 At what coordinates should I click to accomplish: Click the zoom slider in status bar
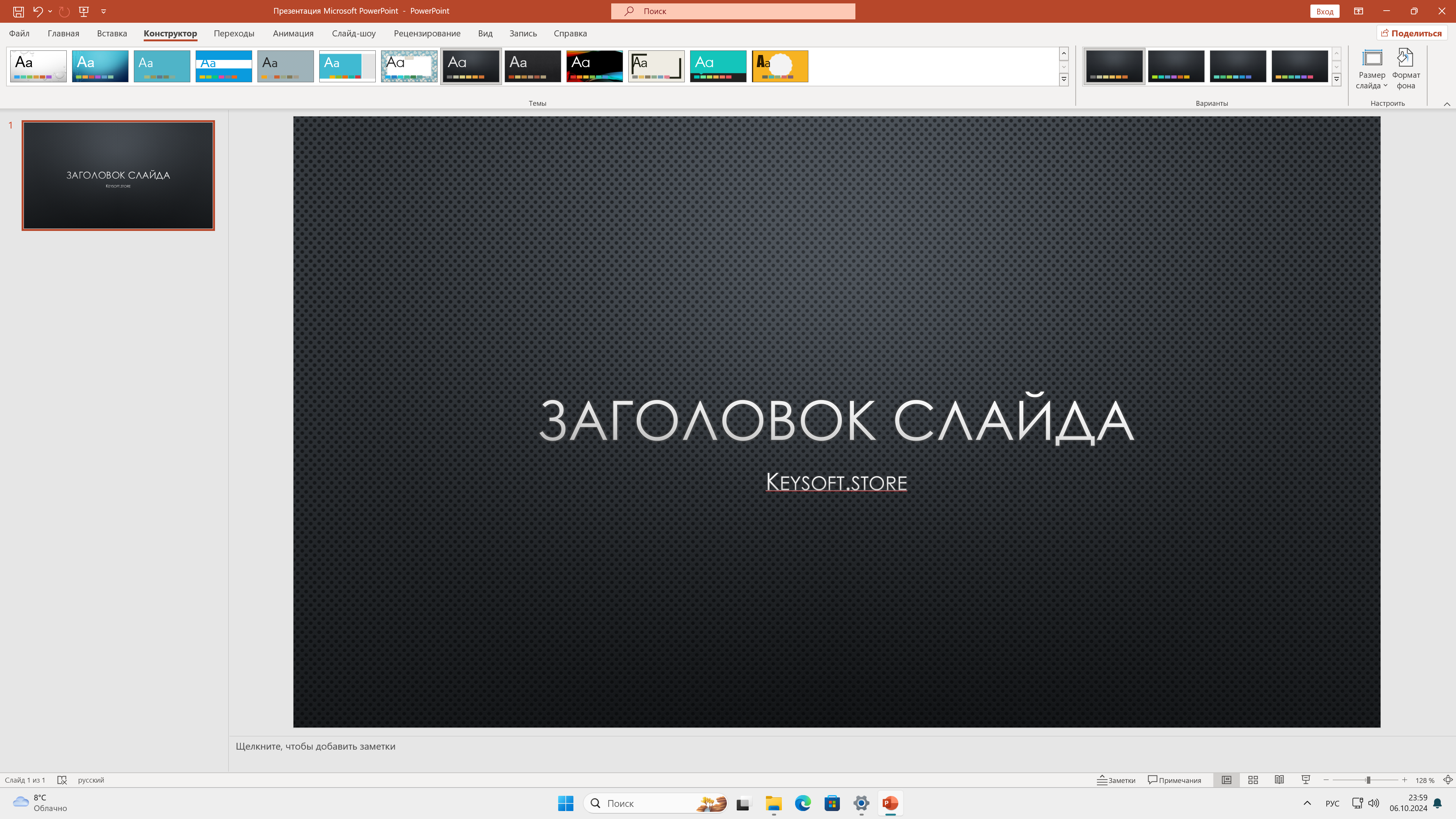[1365, 780]
